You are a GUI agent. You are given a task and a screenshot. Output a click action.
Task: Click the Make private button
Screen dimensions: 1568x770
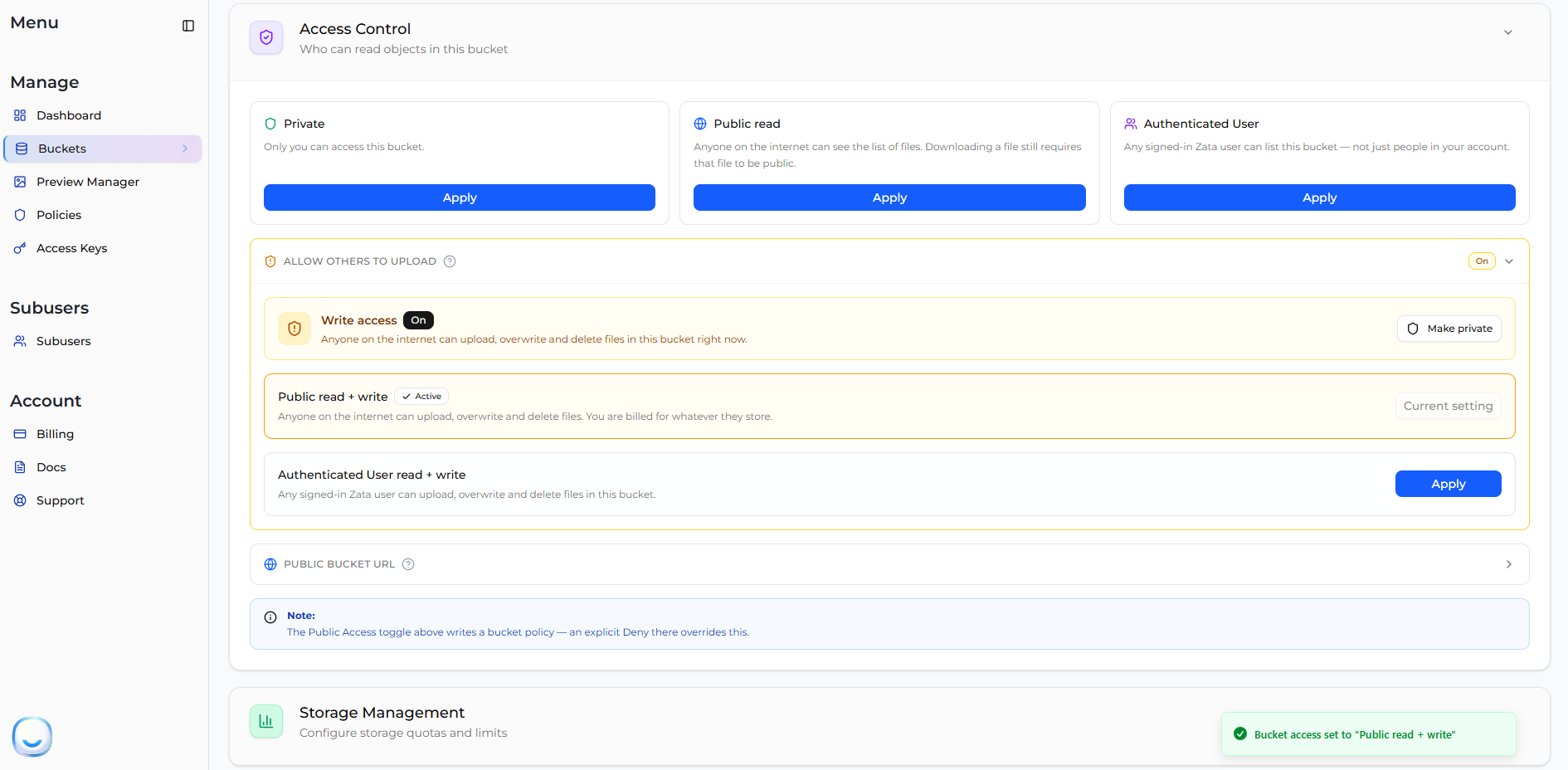tap(1449, 329)
